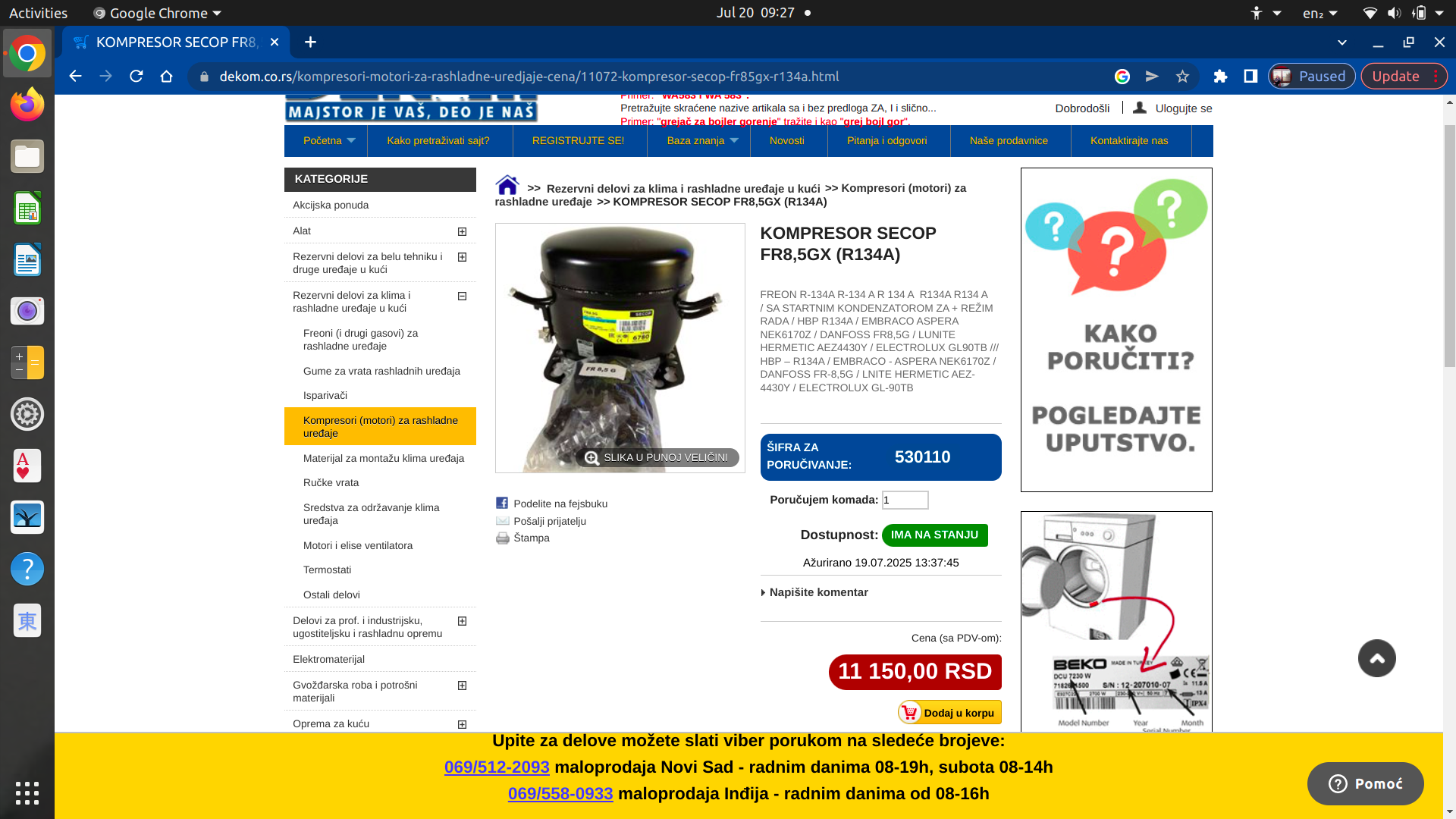1456x819 pixels.
Task: Click Dodaj u korpu button
Action: click(x=949, y=713)
